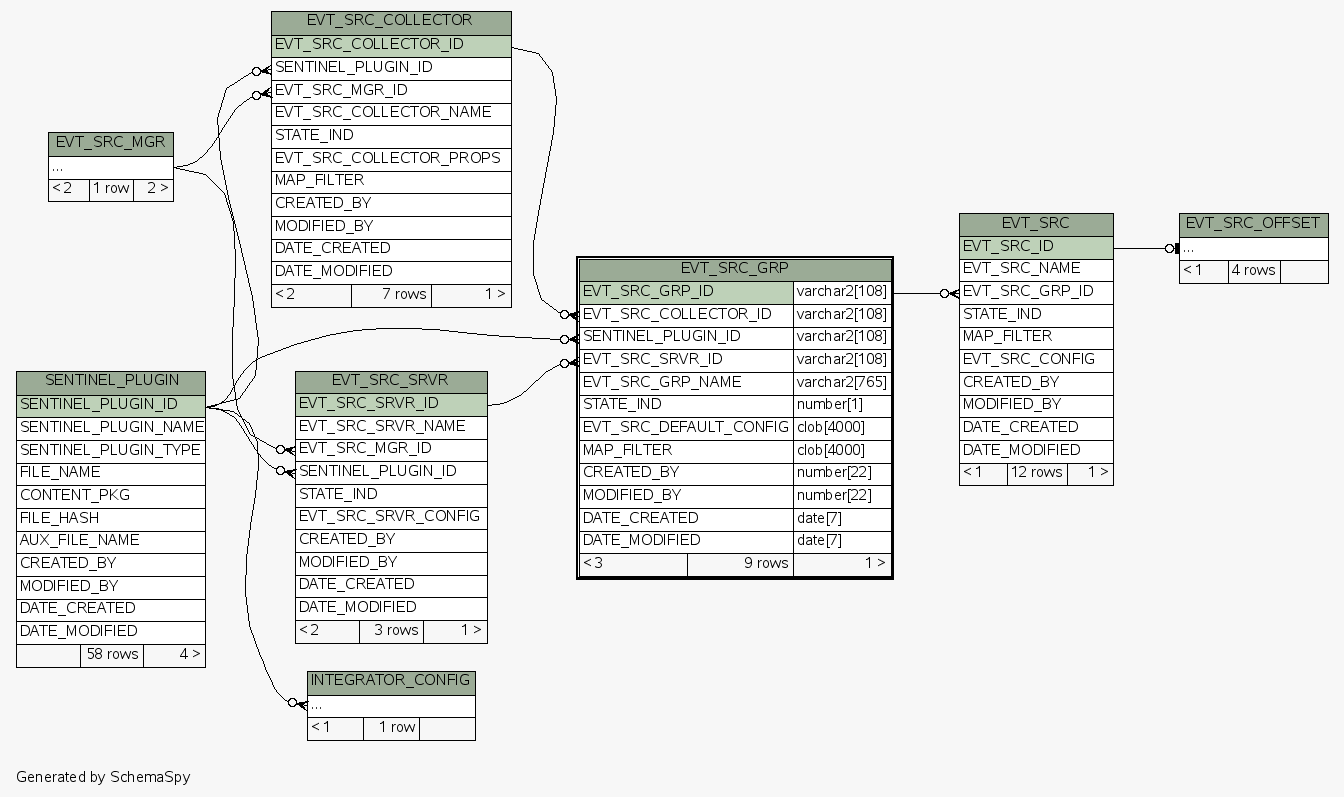Select EVT_SRC_GRP_ID primary key in EVT_SRC_GRP
This screenshot has width=1344, height=797.
tap(686, 293)
